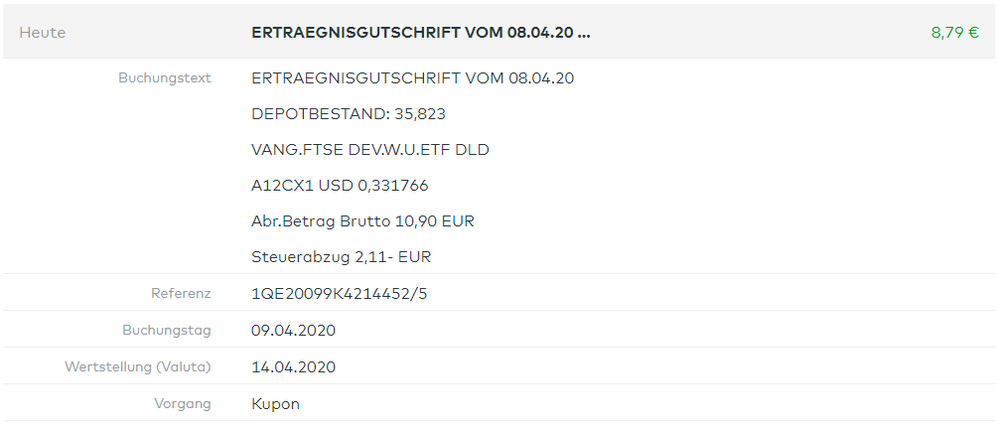The height and width of the screenshot is (429, 998).
Task: Select the booking date 09.04.2020
Action: pos(293,330)
